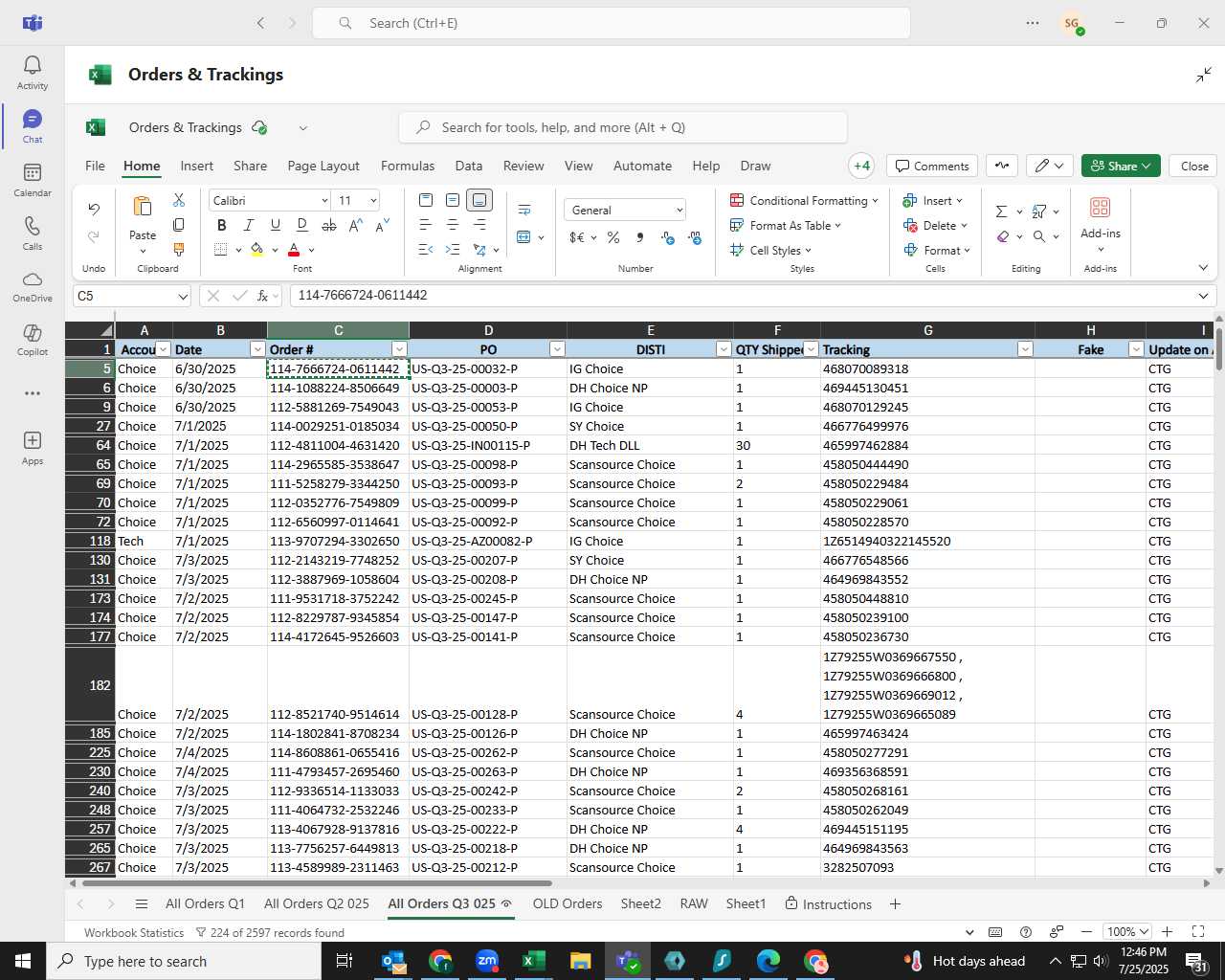Viewport: 1225px width, 980px height.
Task: Apply double underline formatting
Action: click(x=301, y=225)
